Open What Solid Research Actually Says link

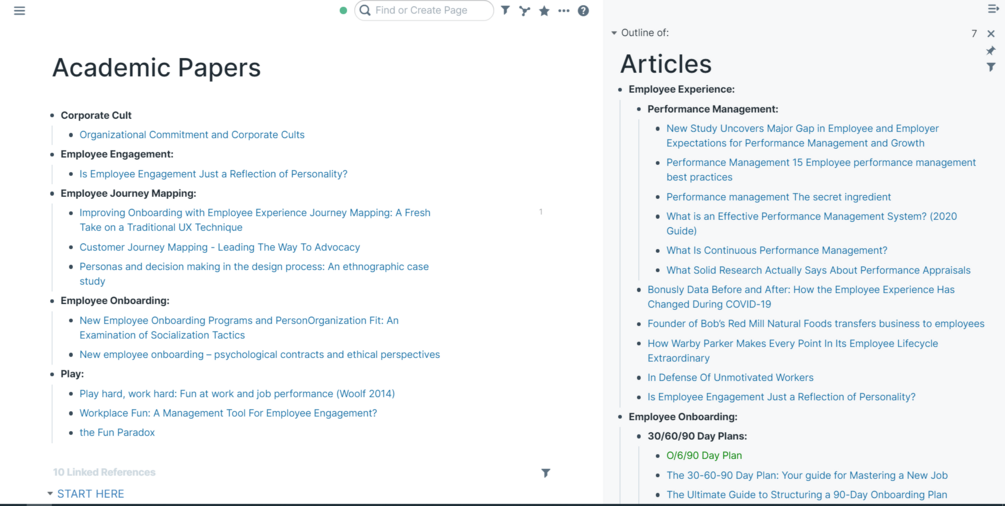tap(818, 270)
